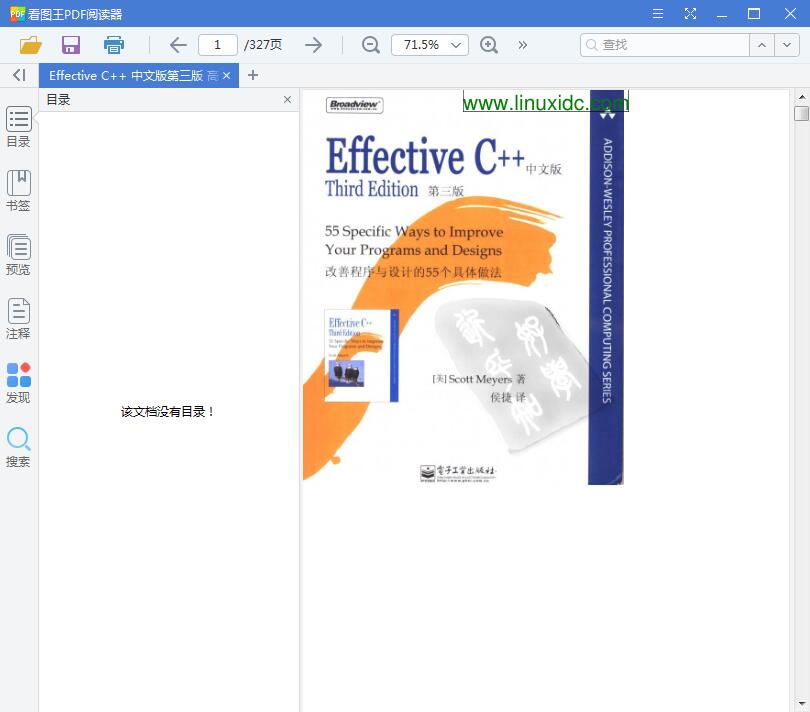Click the 看图王PDF阅读器 app logo icon
The height and width of the screenshot is (712, 810).
(x=17, y=14)
